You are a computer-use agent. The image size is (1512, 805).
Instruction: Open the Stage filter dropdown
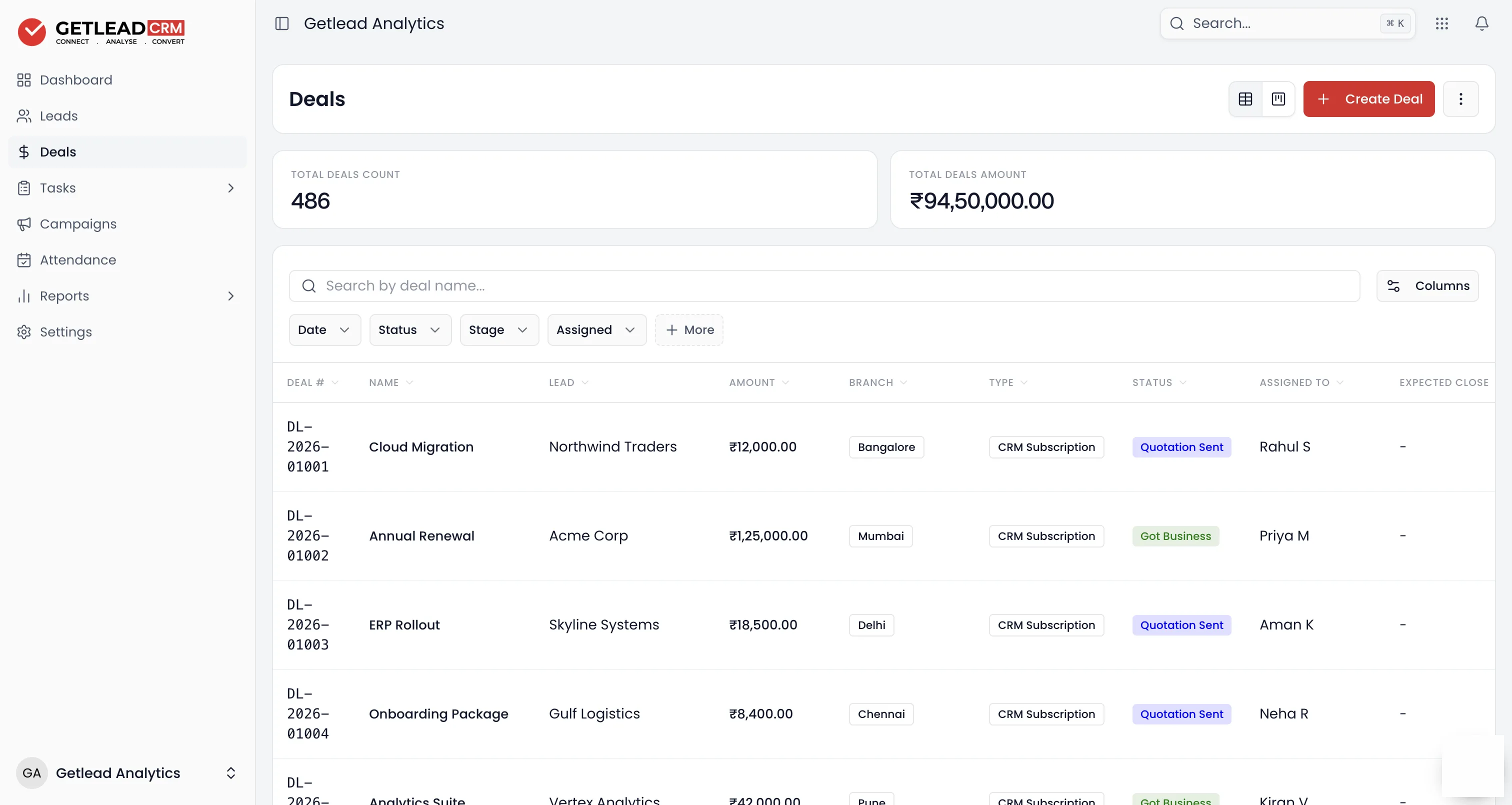[x=499, y=330]
